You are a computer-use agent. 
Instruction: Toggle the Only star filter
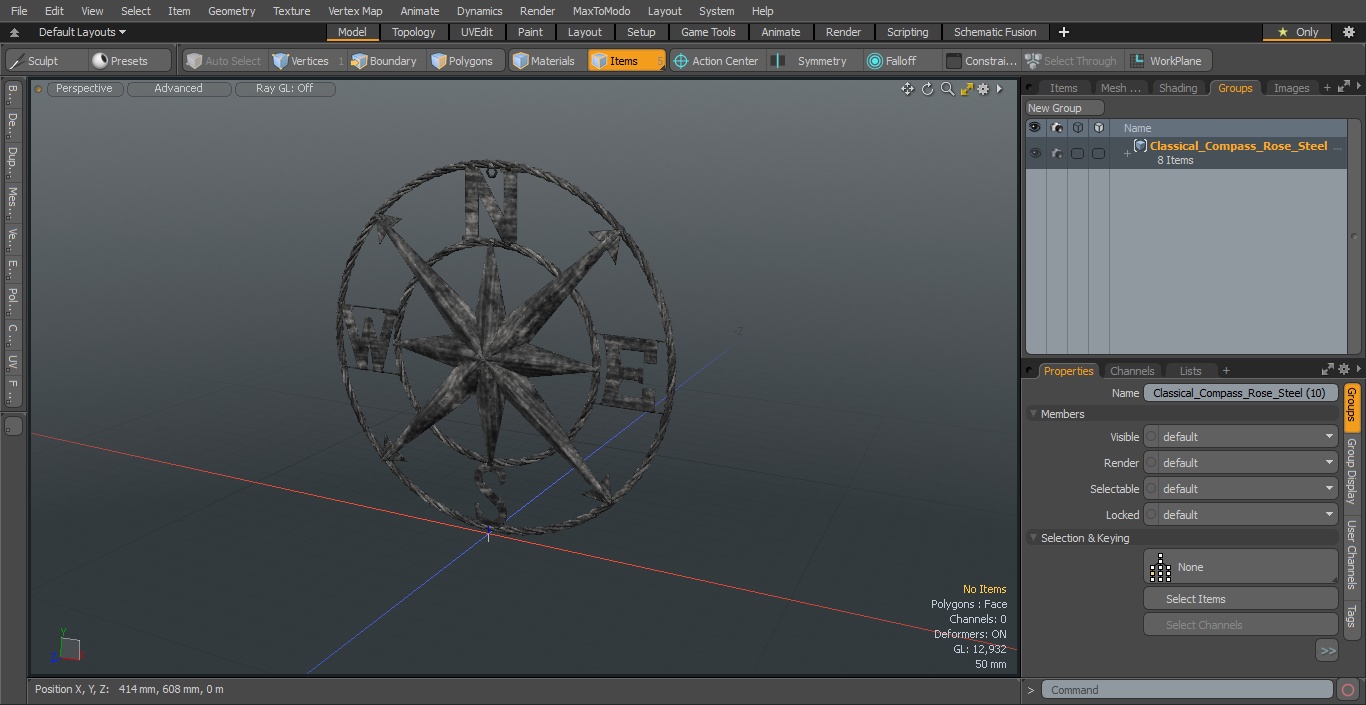coord(1297,32)
